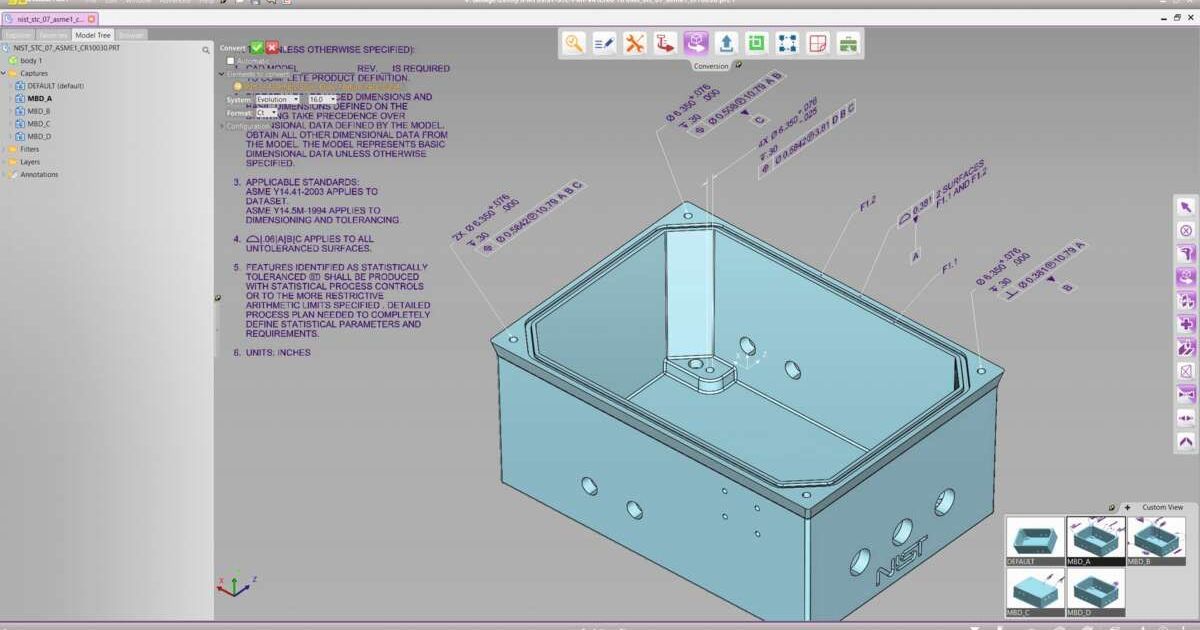The width and height of the screenshot is (1200, 630).
Task: Switch to the Model Tree tab
Action: click(x=93, y=34)
